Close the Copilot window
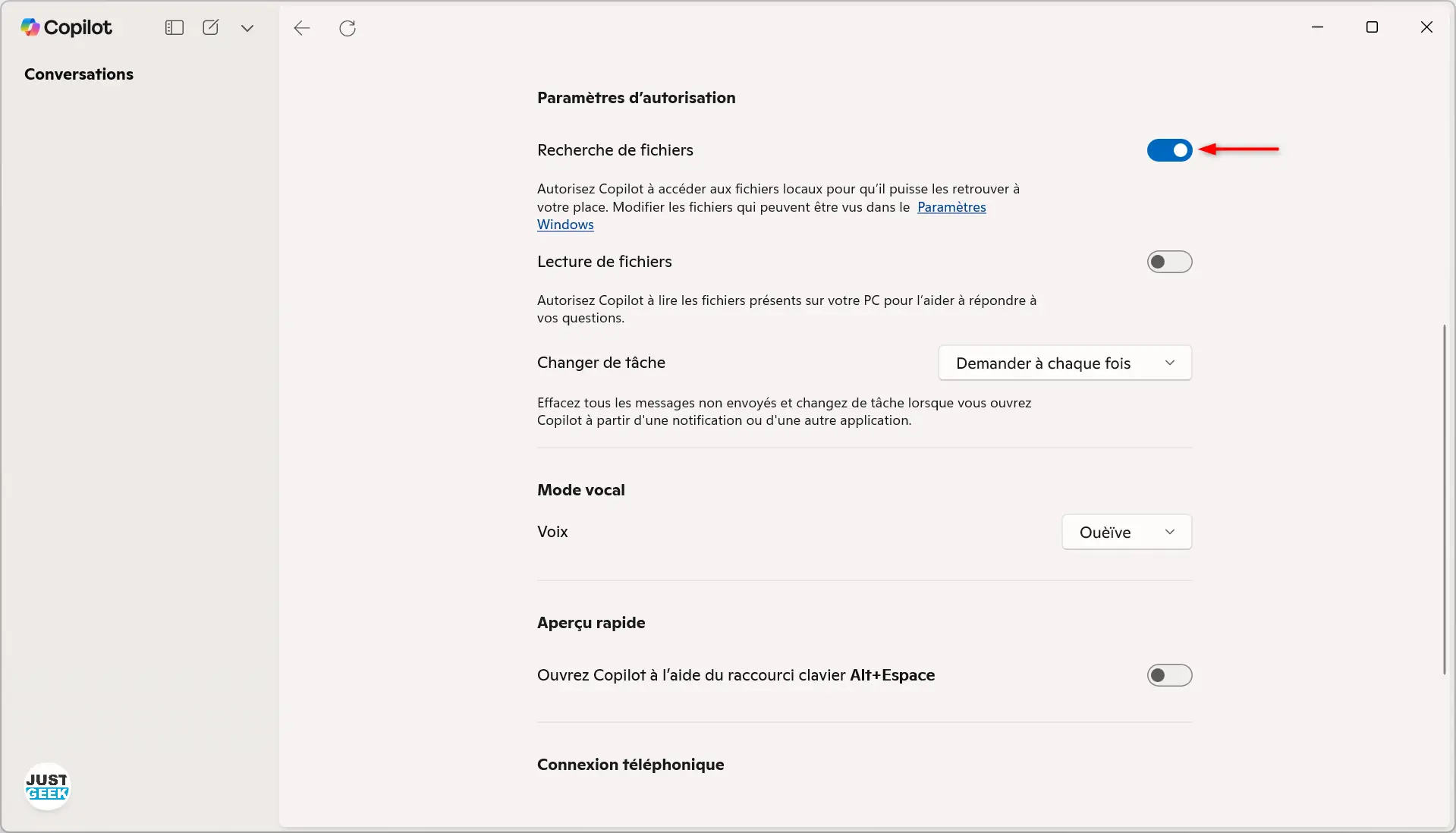The height and width of the screenshot is (833, 1456). (x=1426, y=27)
